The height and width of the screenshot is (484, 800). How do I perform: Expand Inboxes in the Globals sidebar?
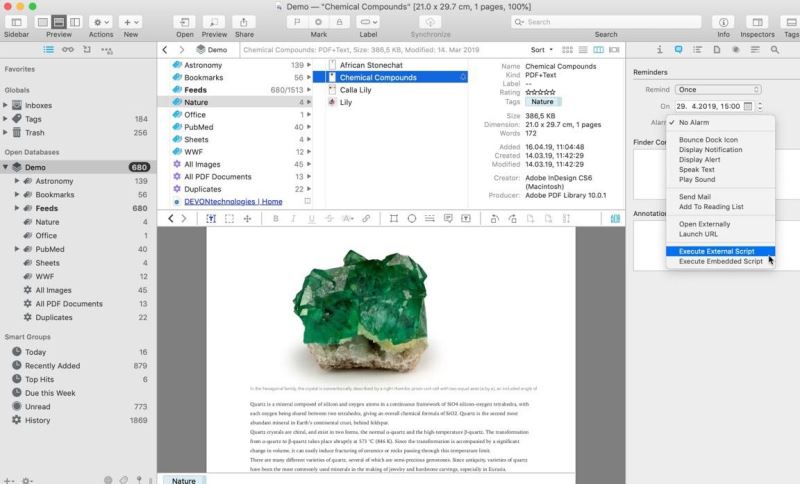(x=5, y=105)
